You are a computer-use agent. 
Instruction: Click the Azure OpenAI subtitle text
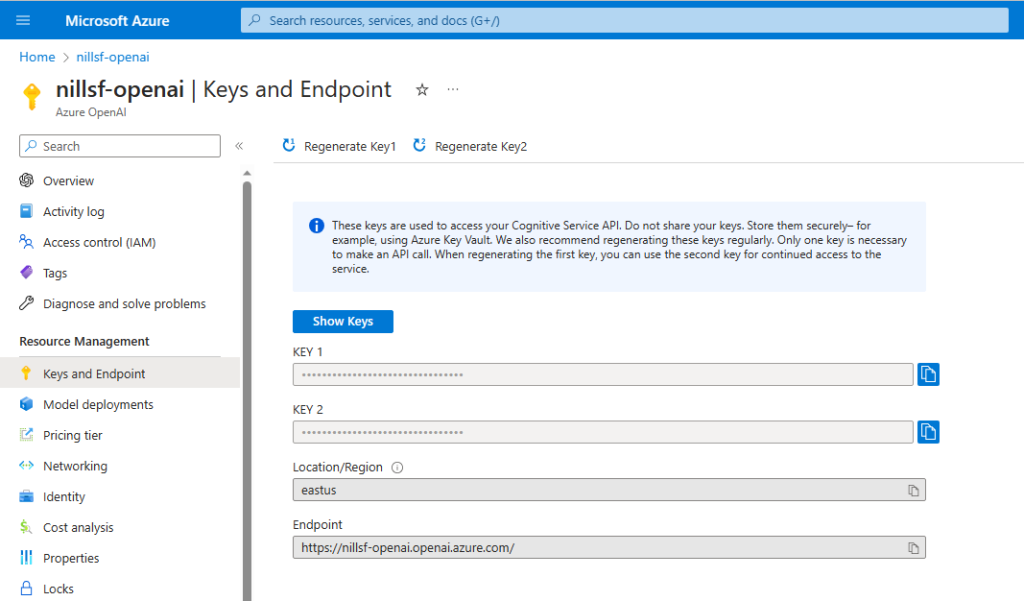coord(91,112)
